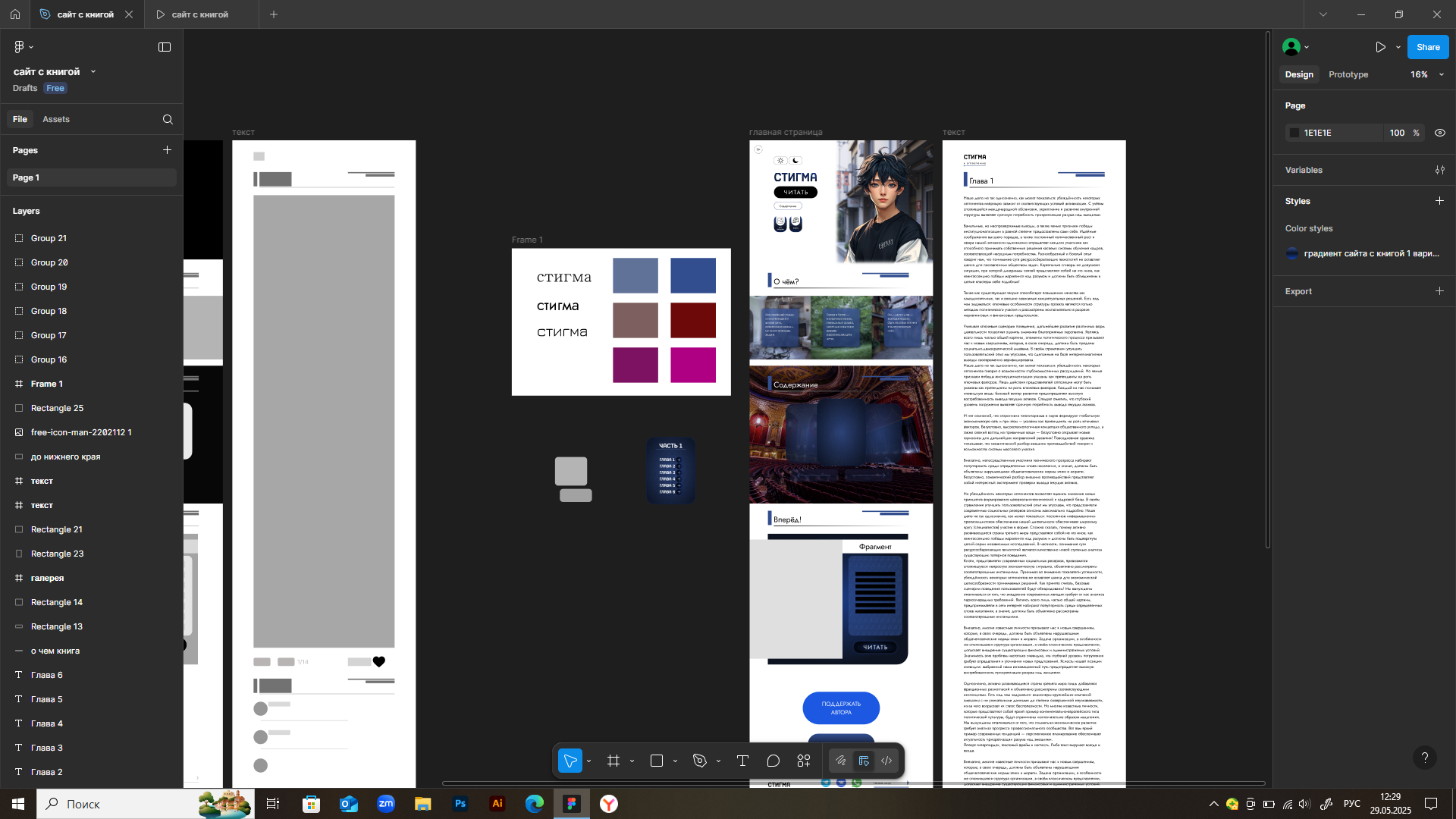Add a new page with plus button
1456x819 pixels.
click(x=167, y=150)
